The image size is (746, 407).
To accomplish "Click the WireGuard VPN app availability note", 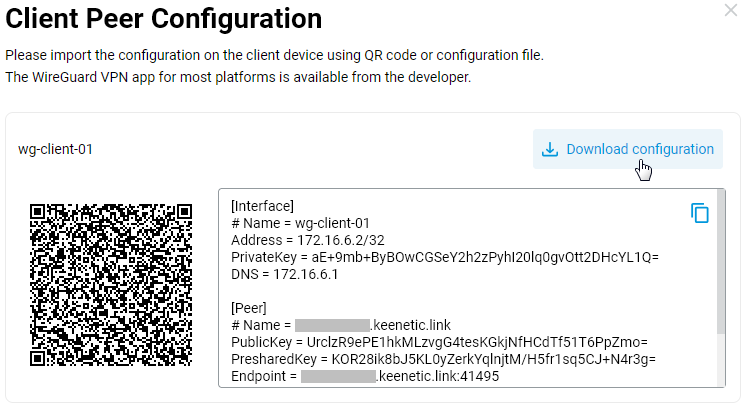I will [x=238, y=76].
